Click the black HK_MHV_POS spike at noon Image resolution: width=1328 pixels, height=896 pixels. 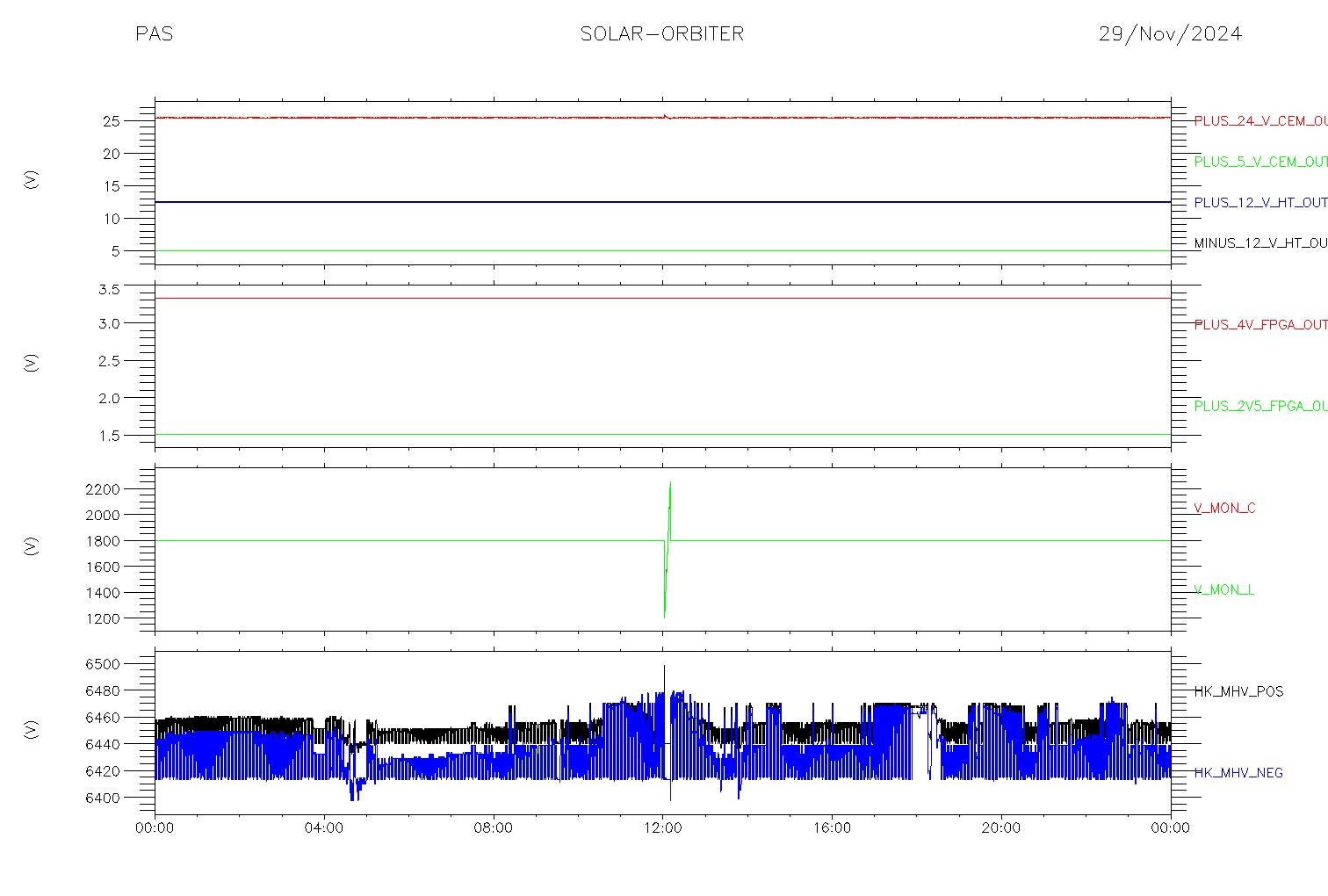664,681
